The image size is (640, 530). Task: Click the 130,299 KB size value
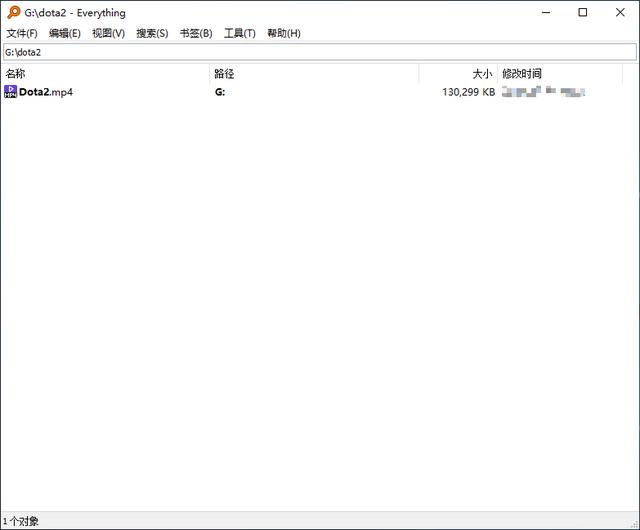(469, 92)
